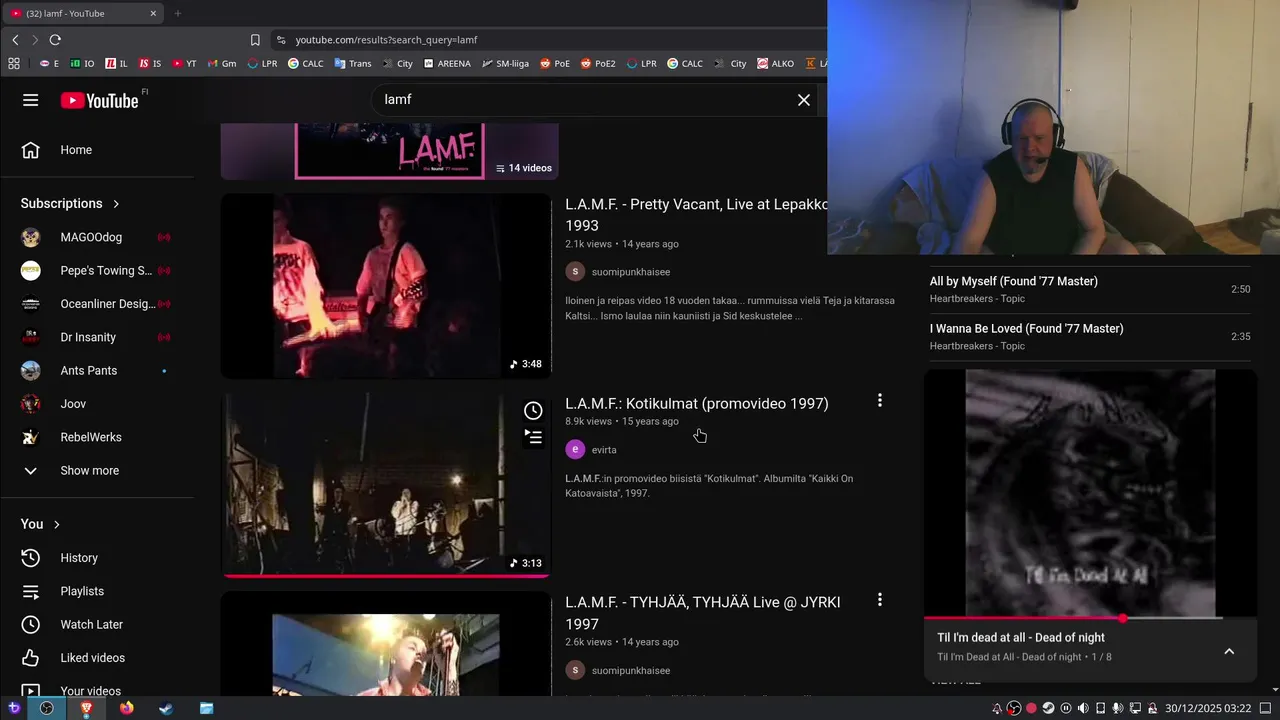The width and height of the screenshot is (1280, 720).
Task: Open OBS from the system tray
Action: point(1014,708)
